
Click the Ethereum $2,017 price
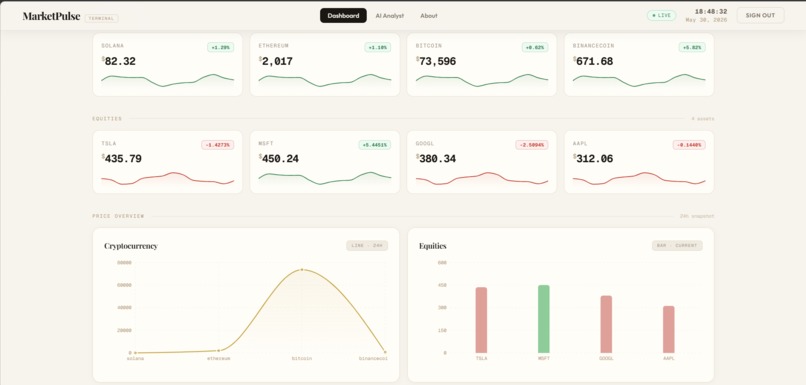[x=276, y=61]
